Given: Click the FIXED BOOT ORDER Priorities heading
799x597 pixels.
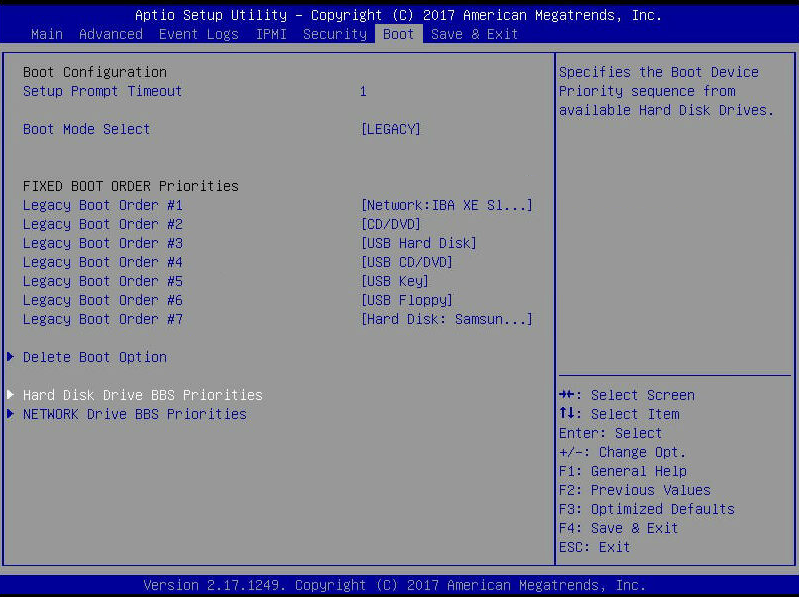Looking at the screenshot, I should [x=130, y=186].
